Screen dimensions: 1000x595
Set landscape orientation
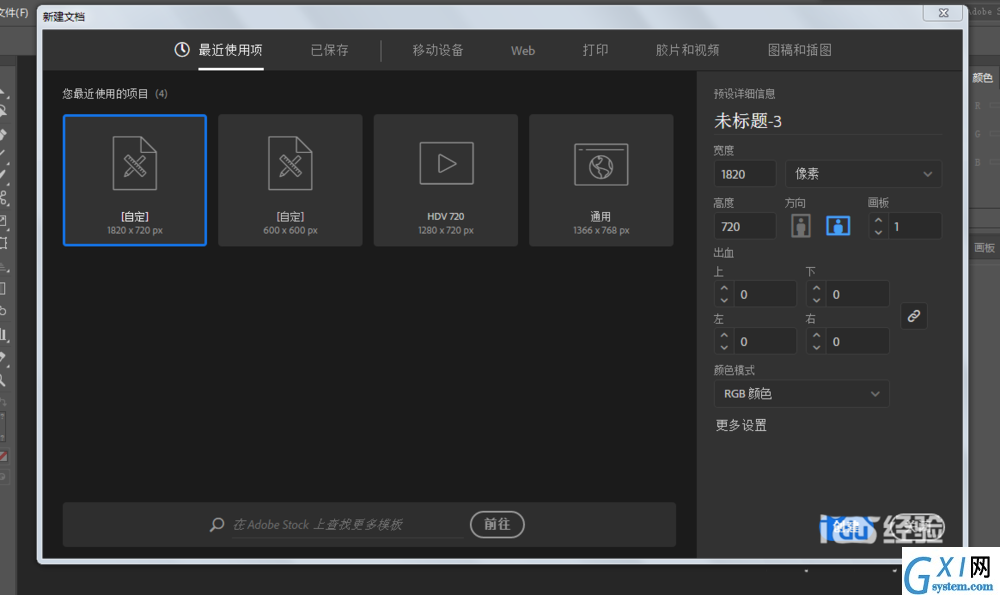coord(838,226)
